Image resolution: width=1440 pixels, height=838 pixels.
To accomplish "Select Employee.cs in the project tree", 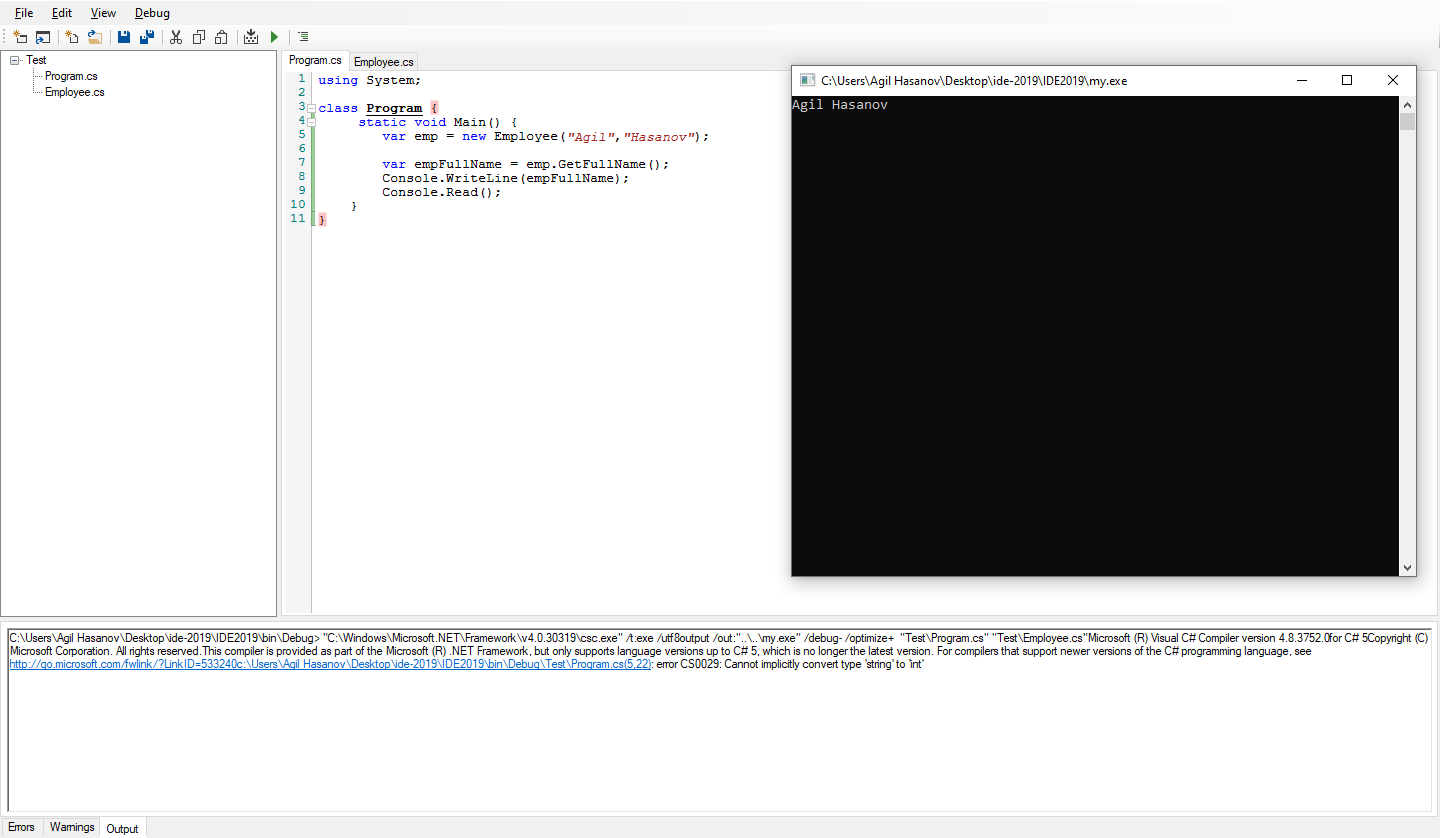I will [x=75, y=92].
